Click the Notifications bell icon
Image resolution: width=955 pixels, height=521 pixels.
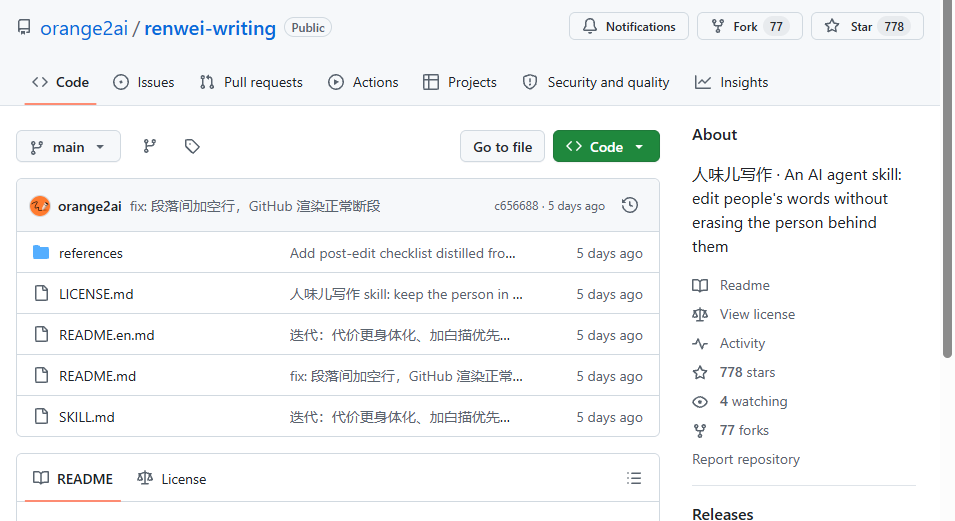590,26
